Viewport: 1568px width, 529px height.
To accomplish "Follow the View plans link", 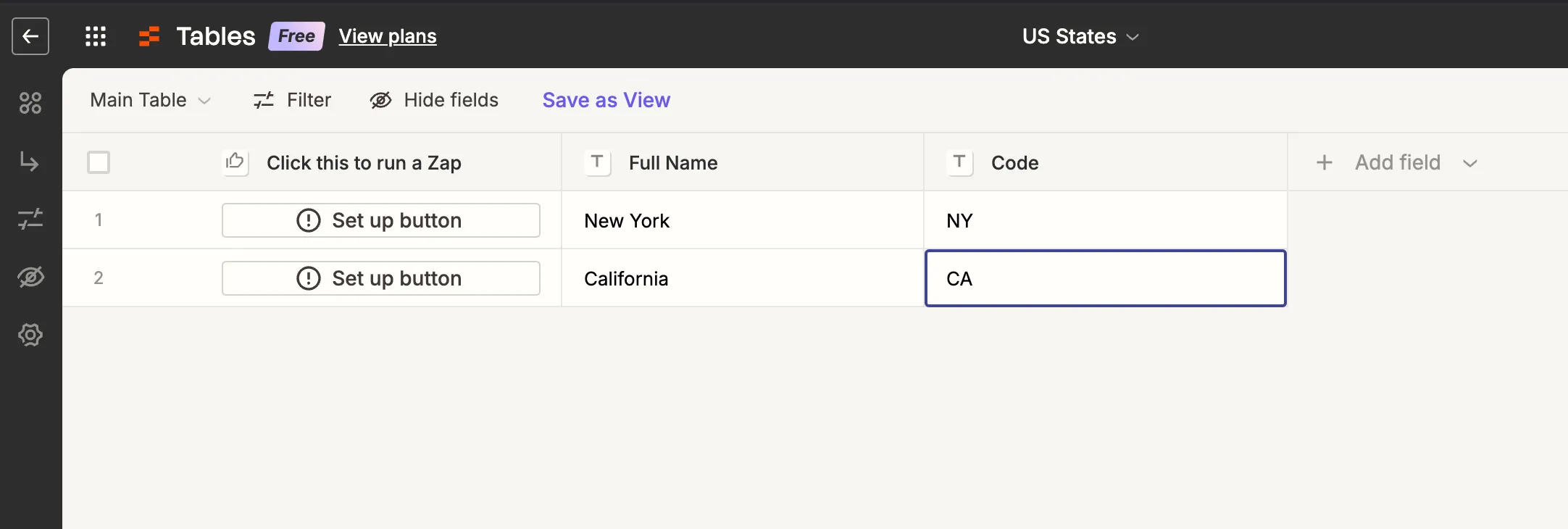I will pyautogui.click(x=388, y=36).
